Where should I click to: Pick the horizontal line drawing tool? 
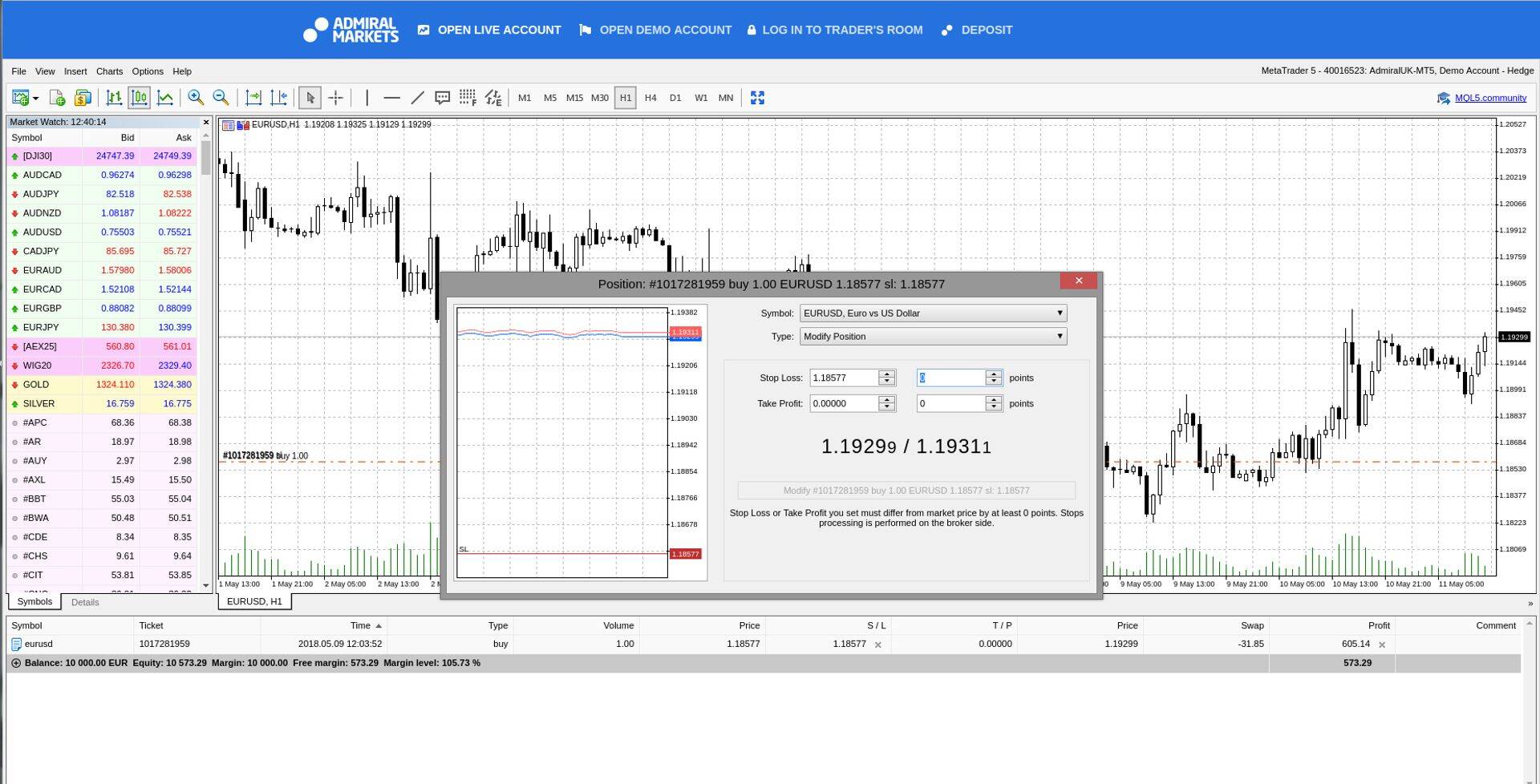391,98
